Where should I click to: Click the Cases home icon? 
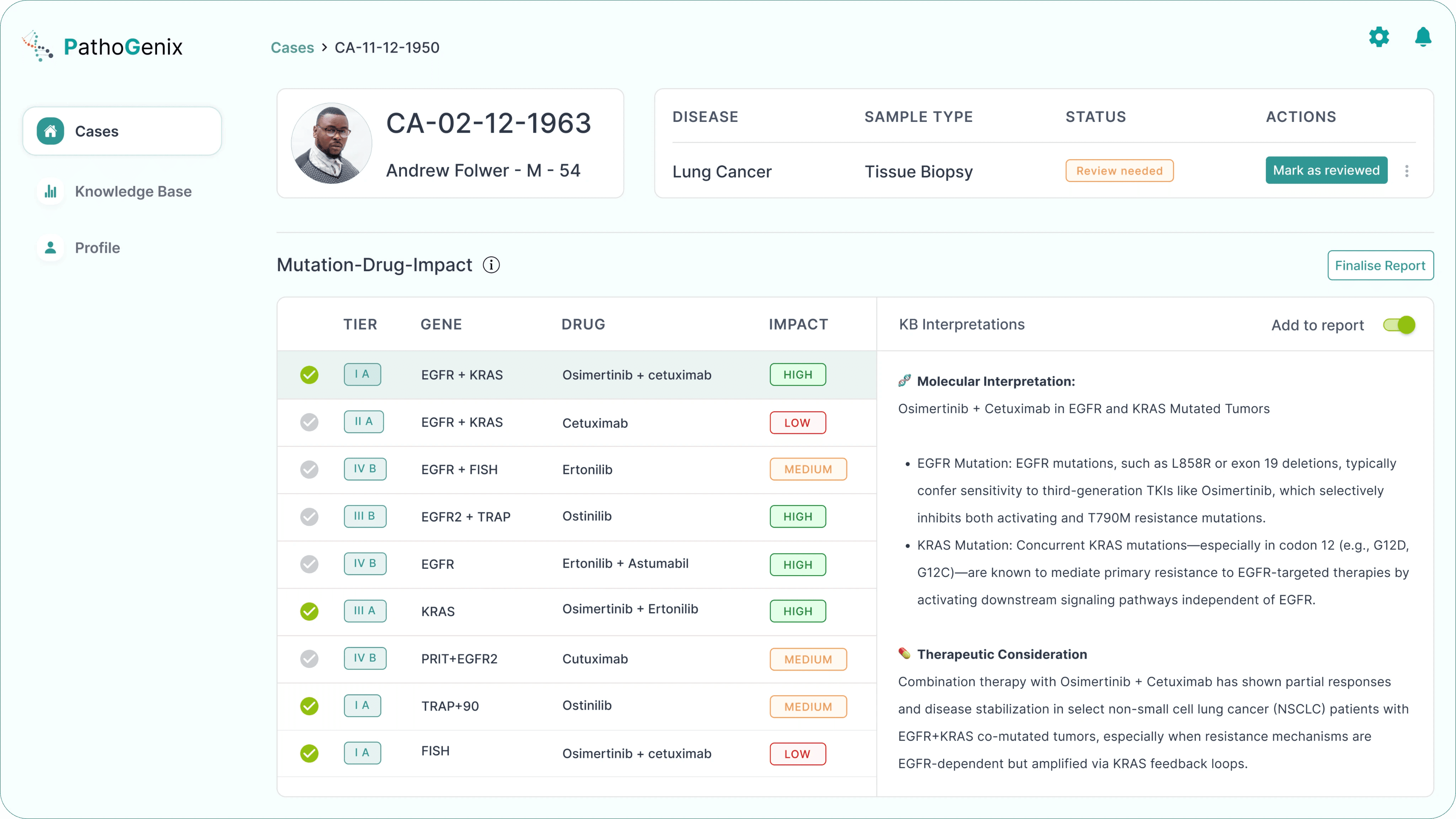51,131
